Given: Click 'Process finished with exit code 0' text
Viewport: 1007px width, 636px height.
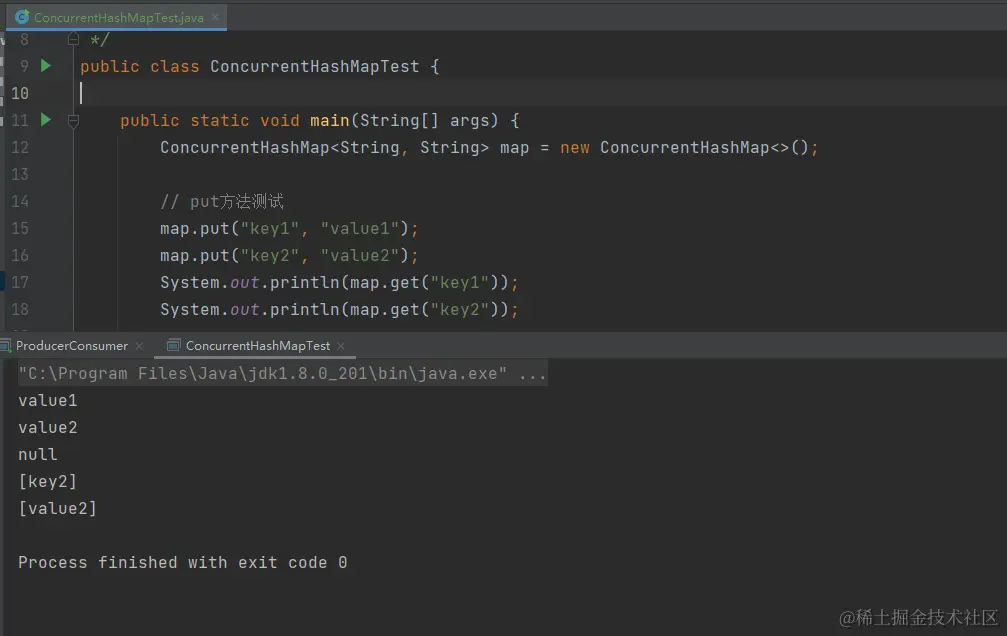Looking at the screenshot, I should (183, 563).
